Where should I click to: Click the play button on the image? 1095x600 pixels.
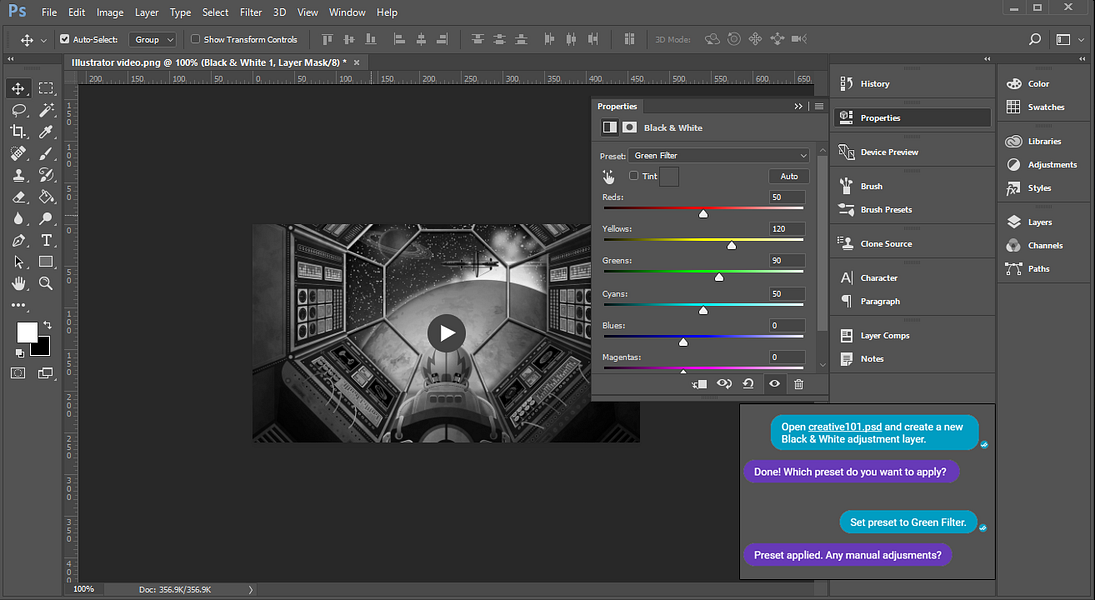(x=446, y=333)
